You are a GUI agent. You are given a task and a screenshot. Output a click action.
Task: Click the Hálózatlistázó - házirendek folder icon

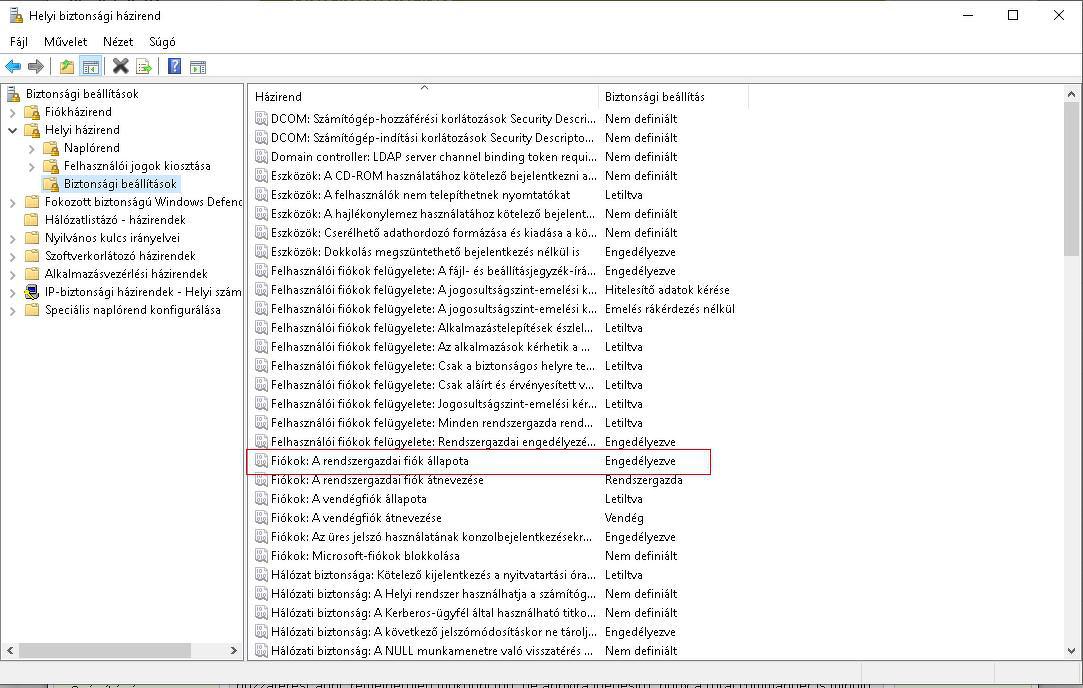click(x=32, y=220)
